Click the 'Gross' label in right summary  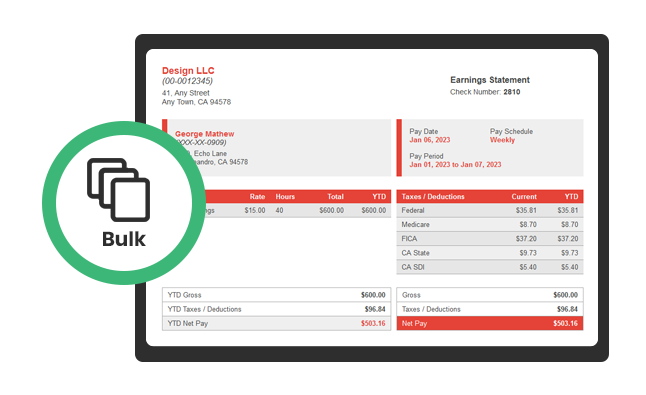pyautogui.click(x=411, y=295)
